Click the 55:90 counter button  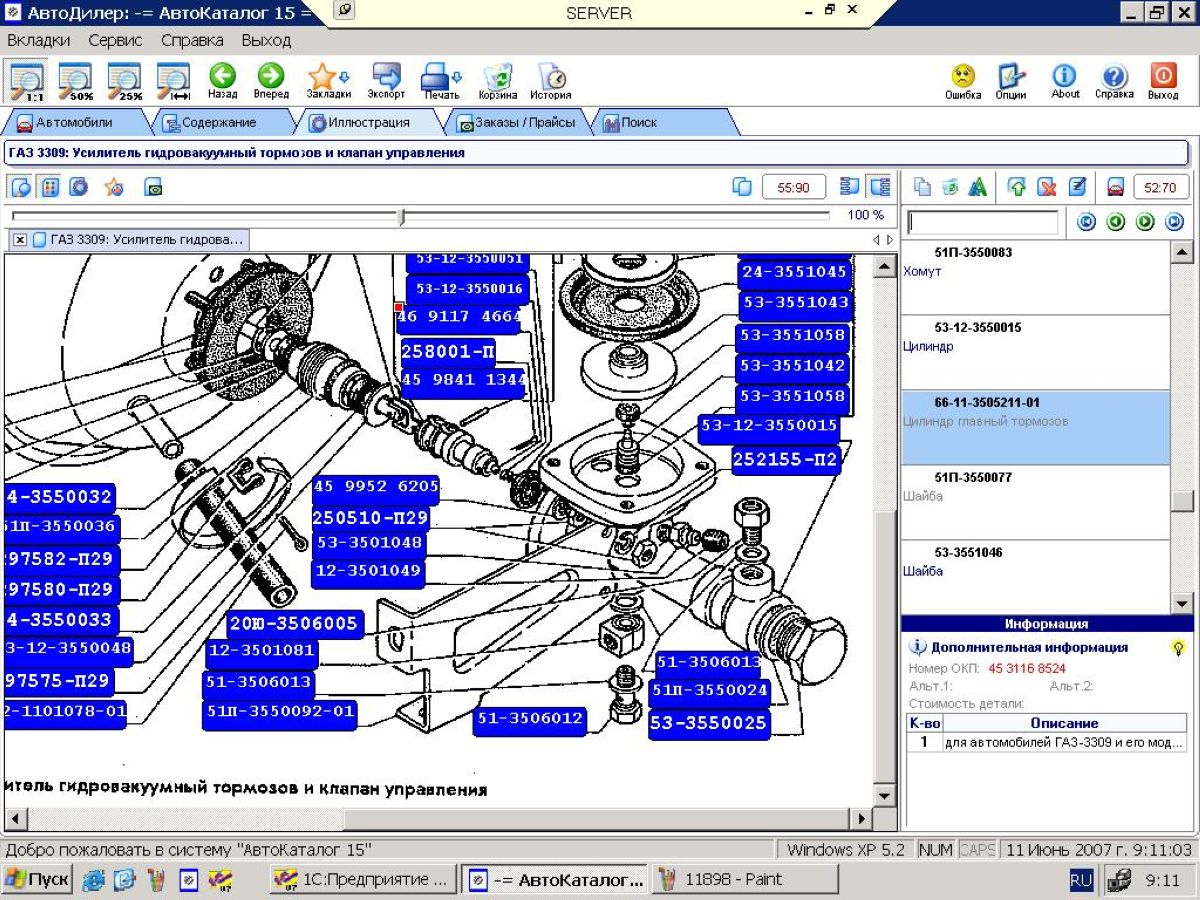(793, 187)
